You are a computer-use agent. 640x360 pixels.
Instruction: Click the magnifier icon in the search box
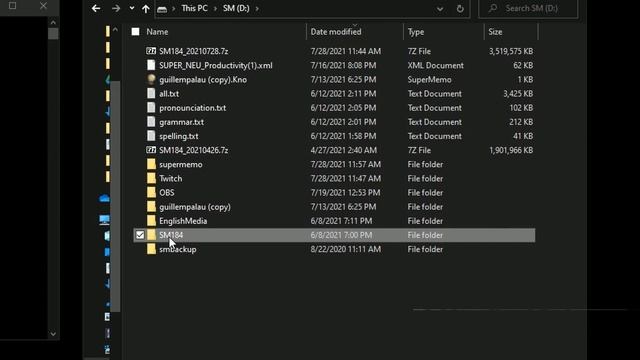pyautogui.click(x=493, y=8)
